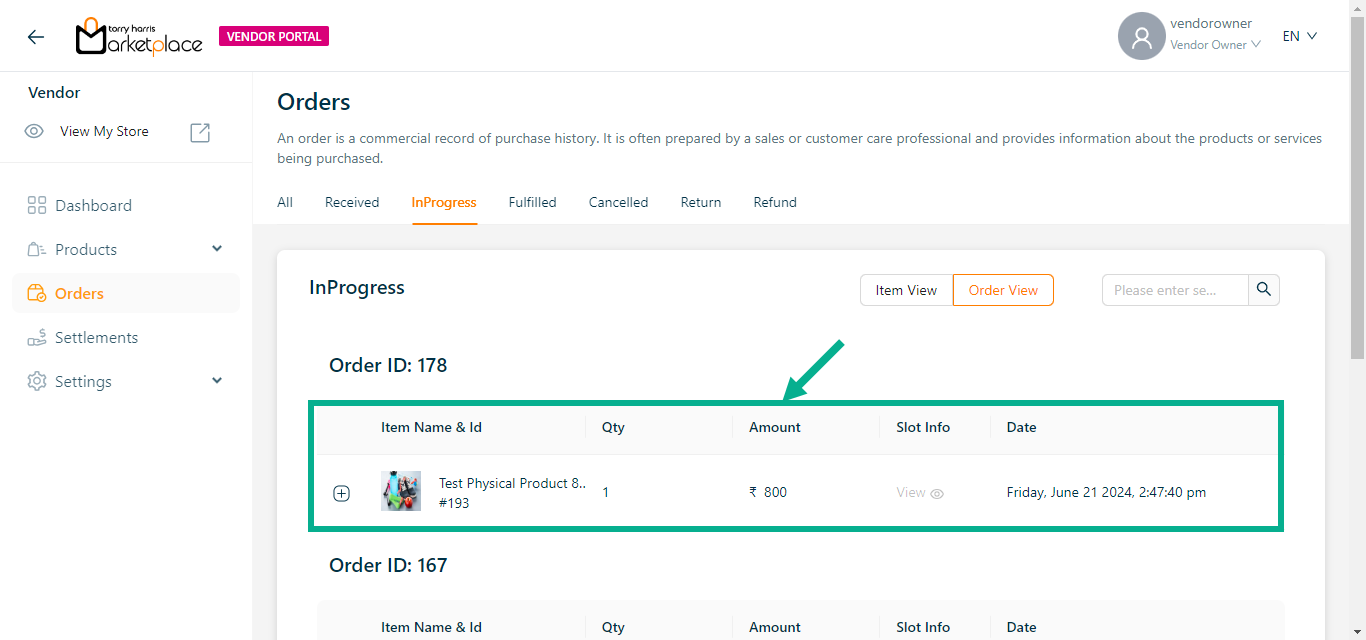Image resolution: width=1366 pixels, height=640 pixels.
Task: Click View slot info eye icon
Action: point(937,493)
